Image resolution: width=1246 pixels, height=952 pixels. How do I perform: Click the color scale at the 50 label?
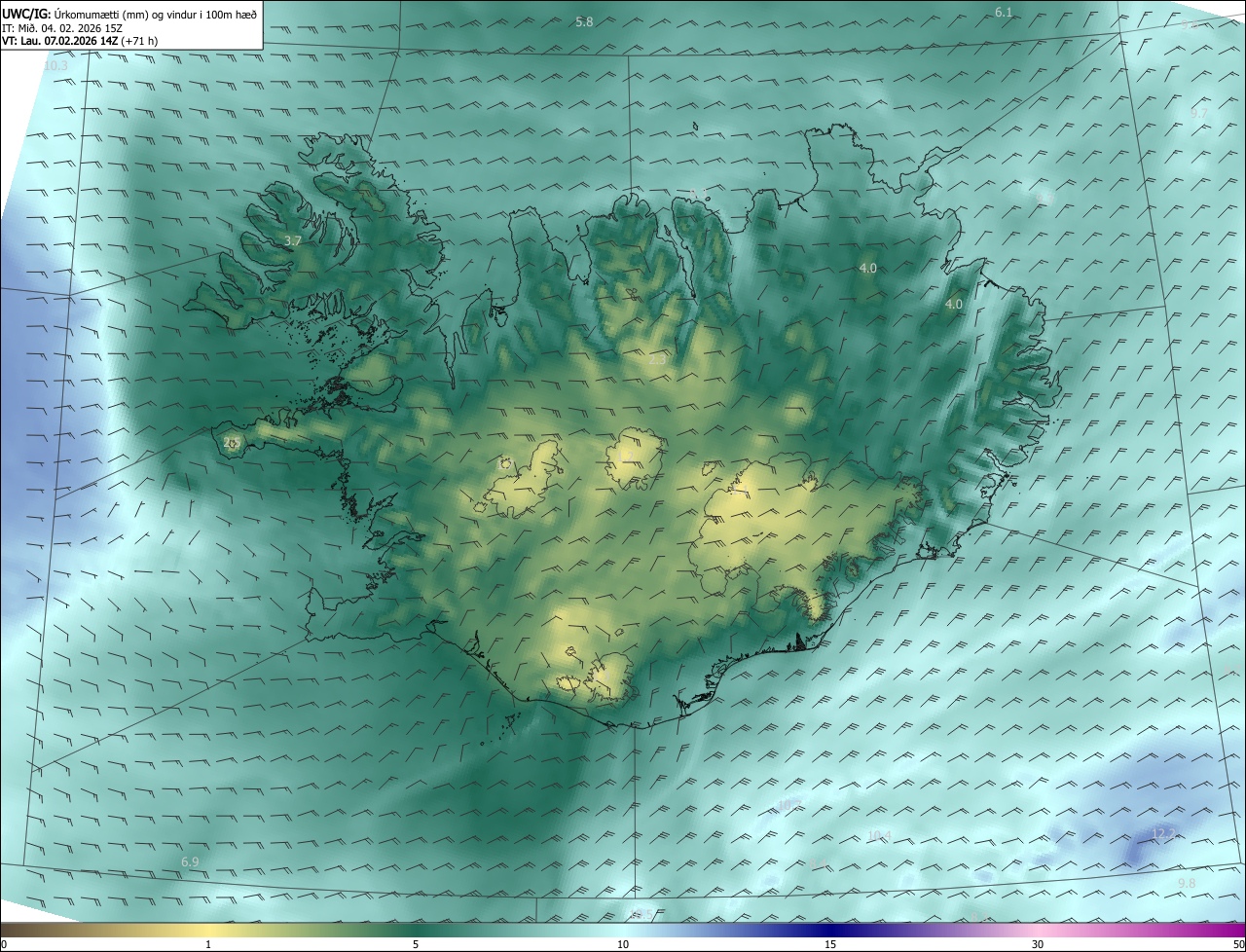pyautogui.click(x=1238, y=944)
